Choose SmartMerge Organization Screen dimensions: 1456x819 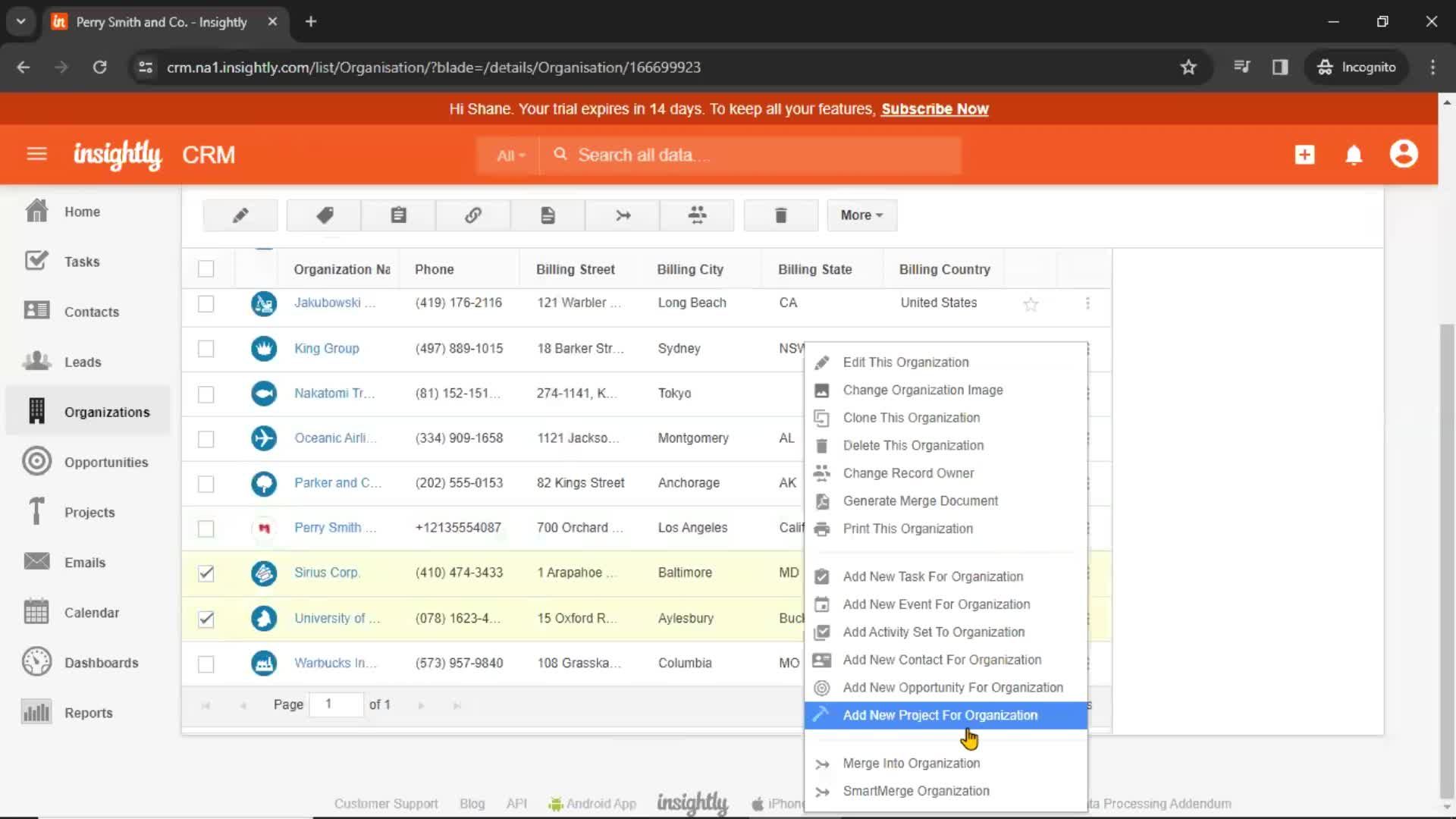tap(946, 791)
